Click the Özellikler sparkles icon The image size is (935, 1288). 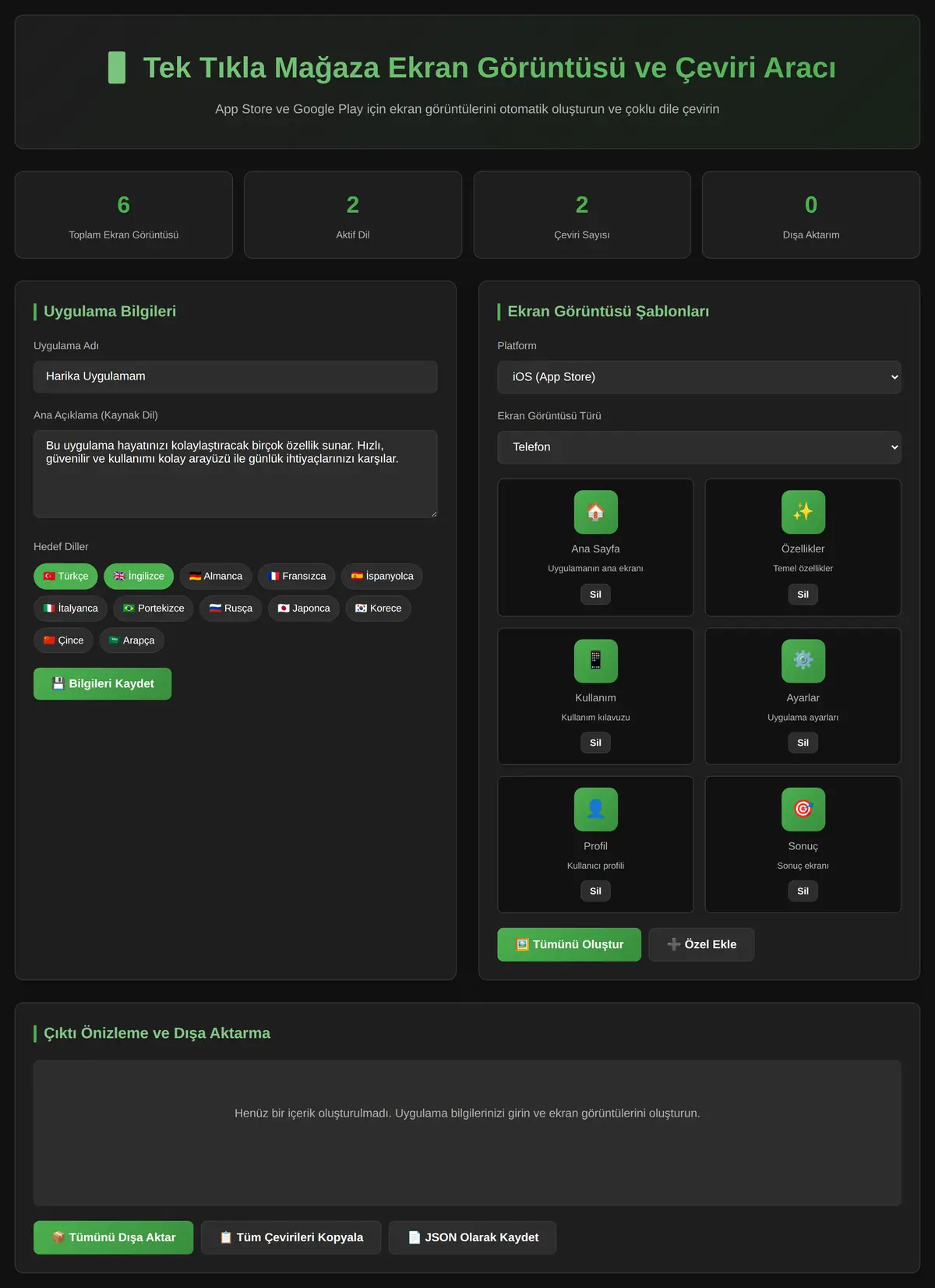coord(803,512)
